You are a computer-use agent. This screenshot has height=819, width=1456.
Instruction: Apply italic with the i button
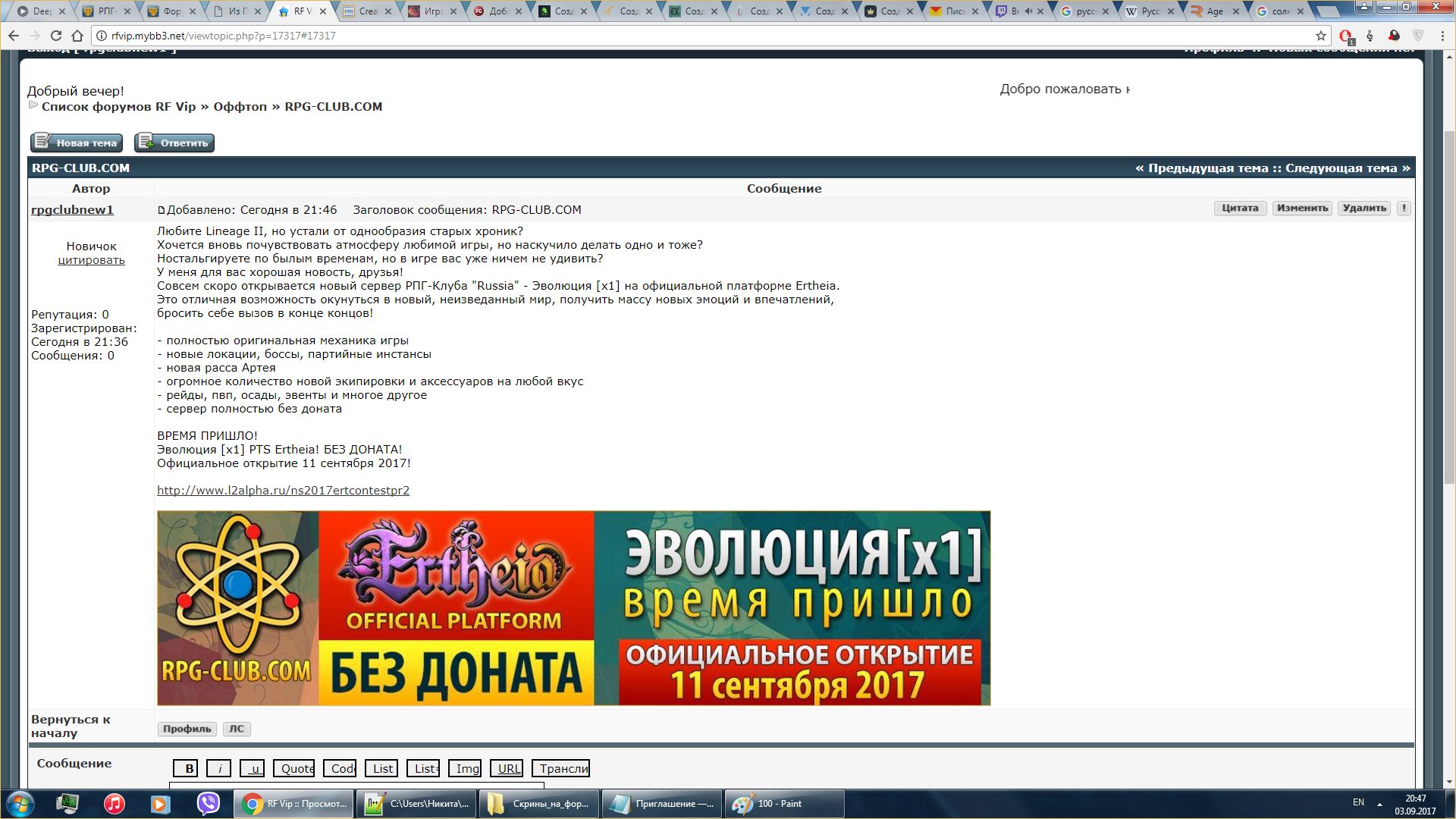point(219,768)
